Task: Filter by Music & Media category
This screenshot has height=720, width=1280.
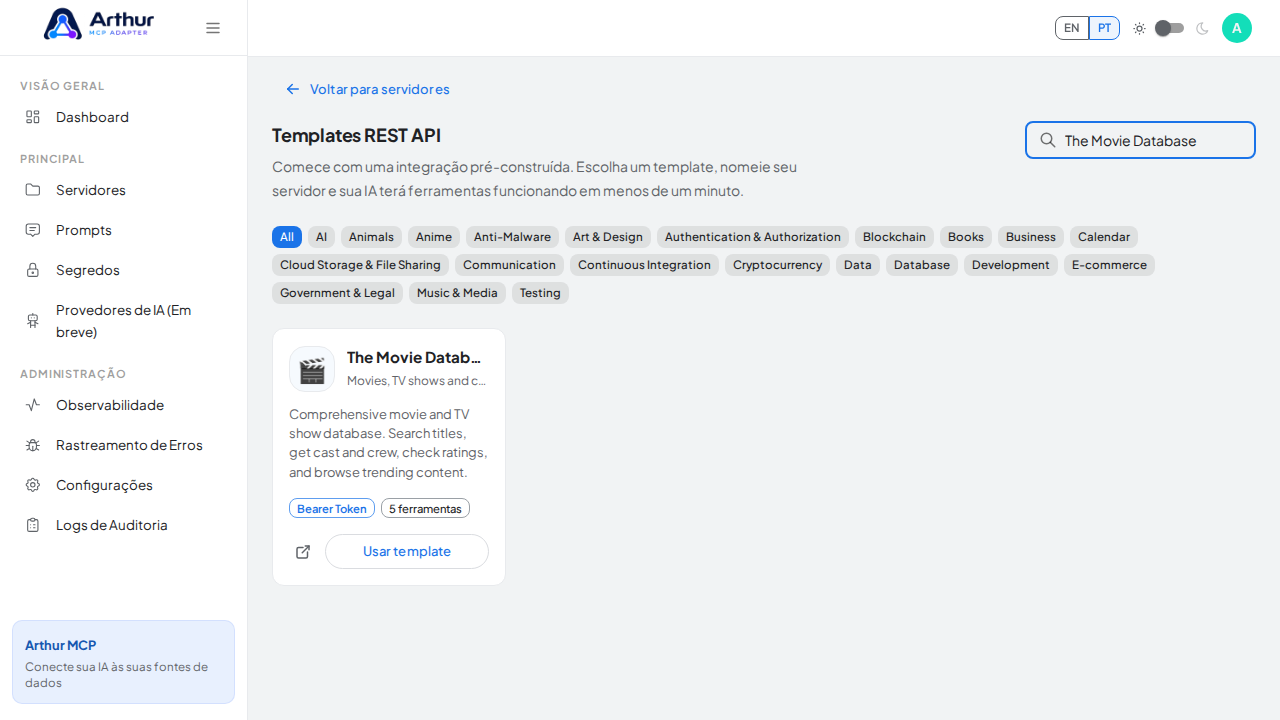Action: (457, 293)
